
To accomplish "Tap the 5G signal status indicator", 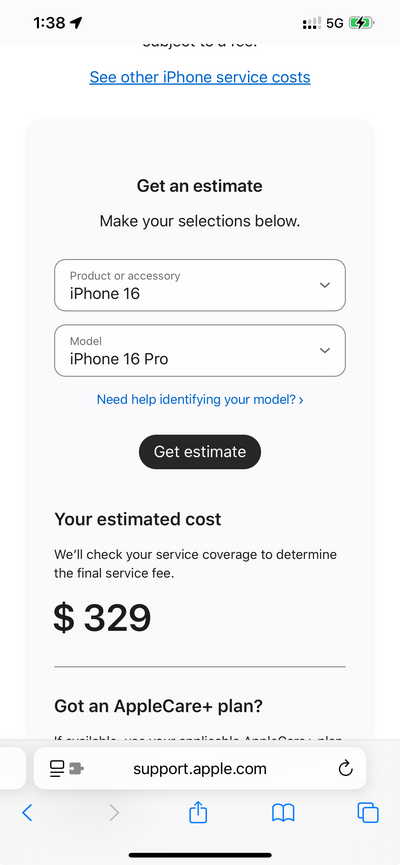I will (x=334, y=23).
